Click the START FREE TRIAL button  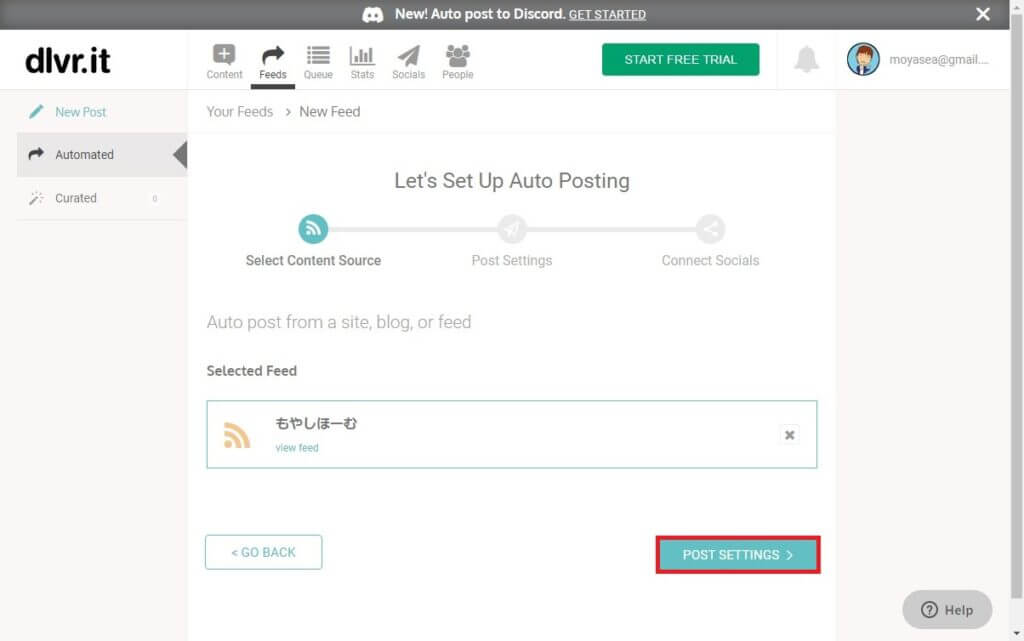(680, 60)
